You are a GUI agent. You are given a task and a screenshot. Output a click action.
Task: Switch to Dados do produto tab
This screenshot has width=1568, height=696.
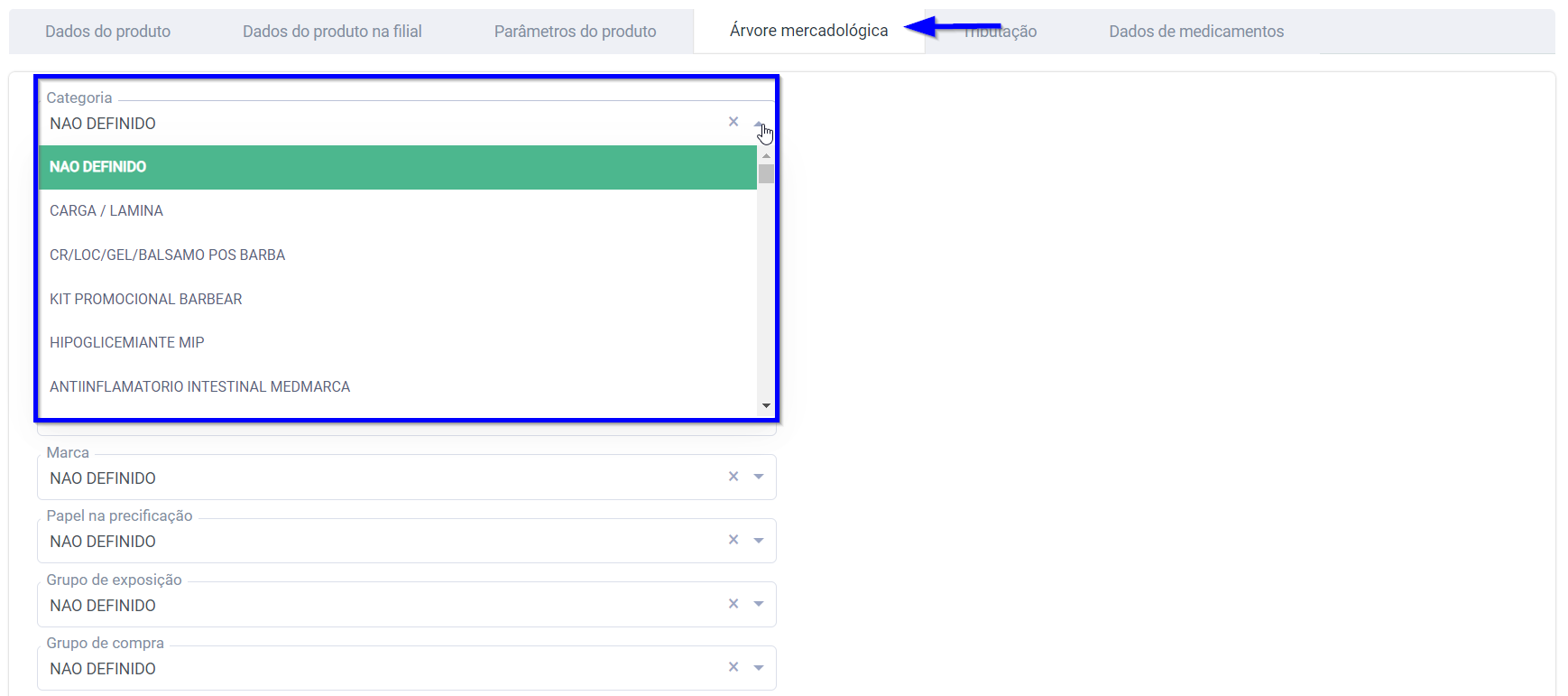(107, 32)
